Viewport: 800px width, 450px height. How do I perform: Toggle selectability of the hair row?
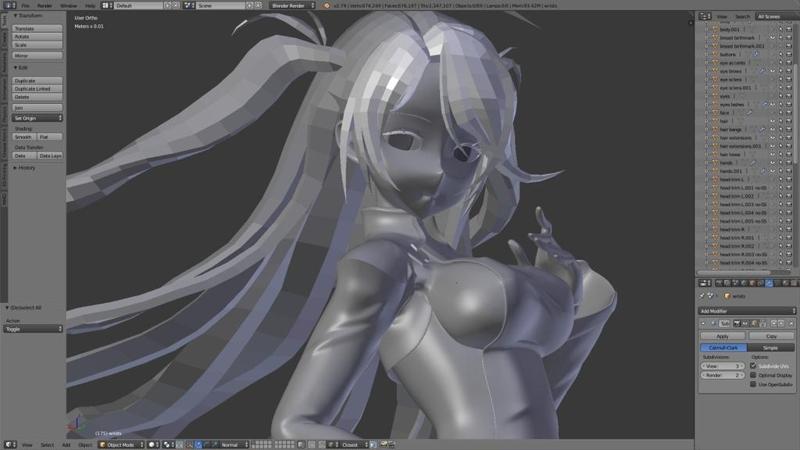pyautogui.click(x=781, y=121)
